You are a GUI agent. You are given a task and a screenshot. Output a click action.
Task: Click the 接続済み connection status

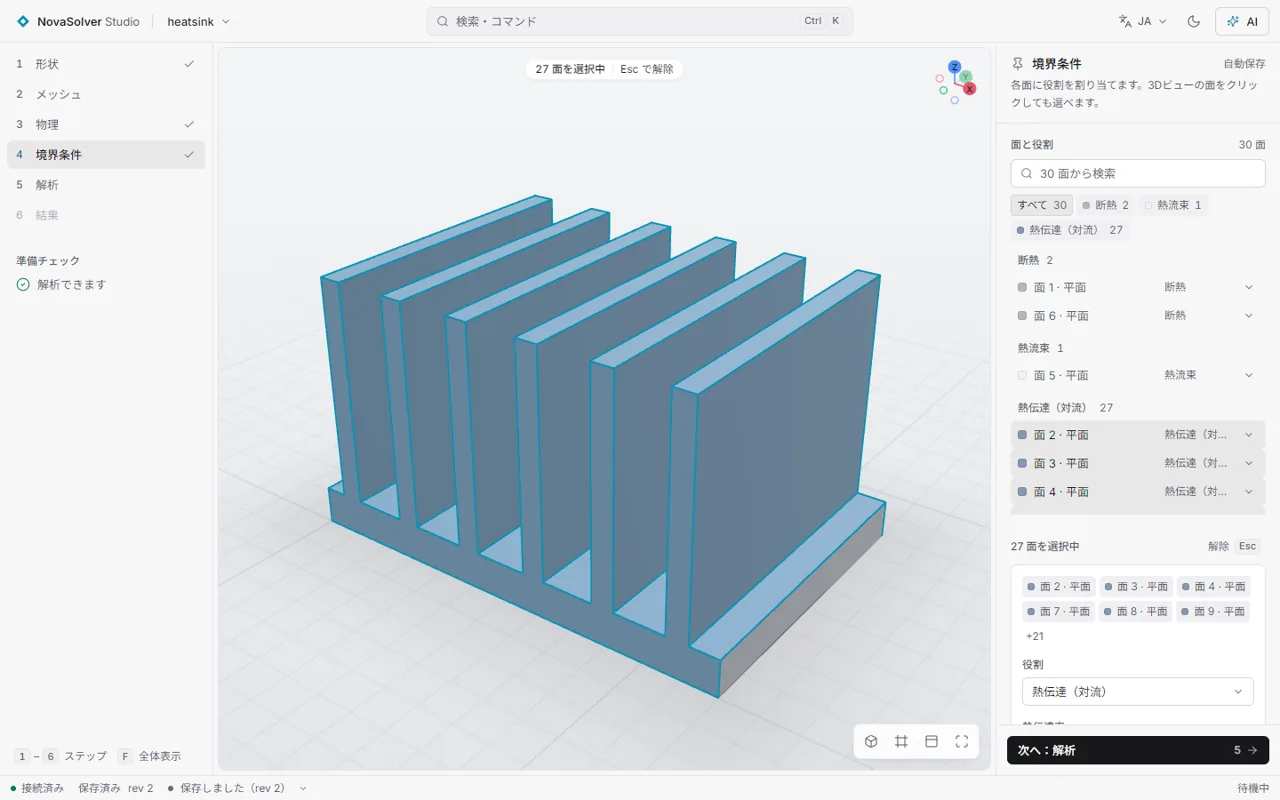point(37,788)
